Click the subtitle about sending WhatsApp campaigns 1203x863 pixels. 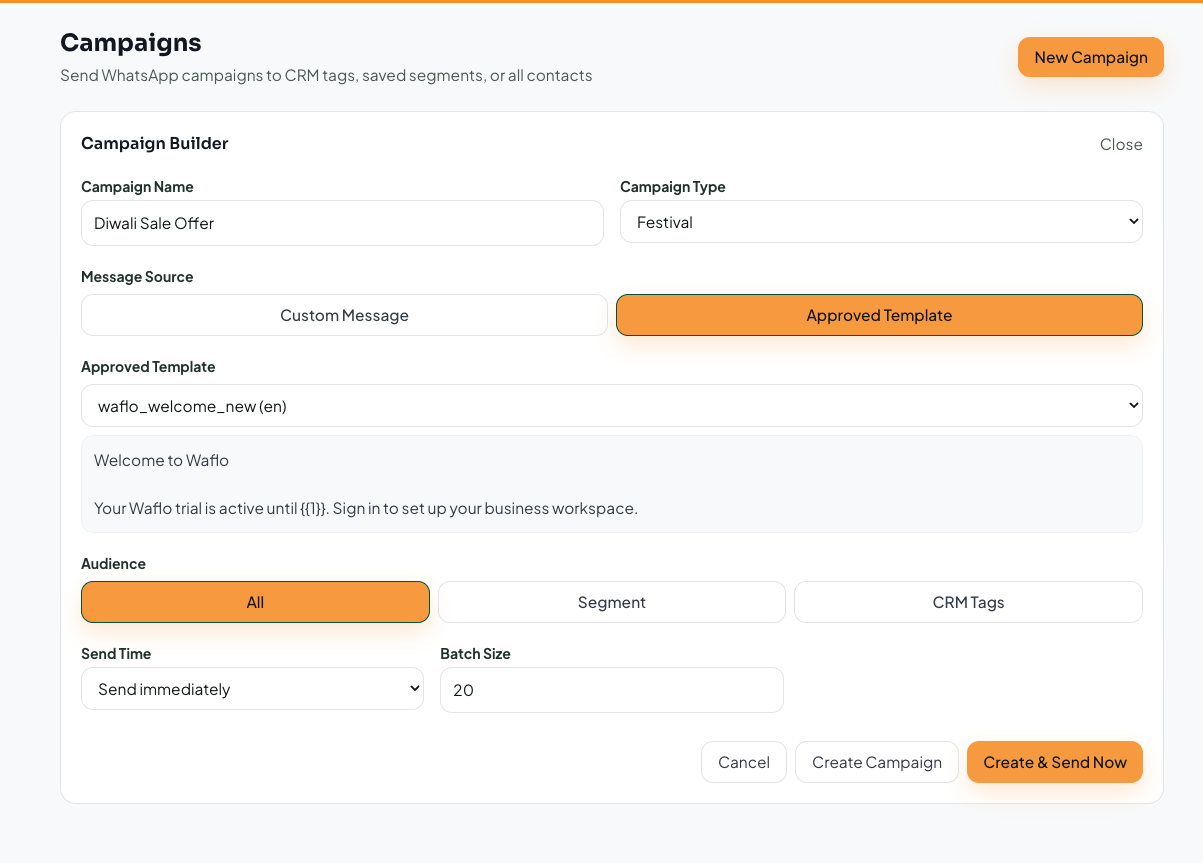coord(326,75)
